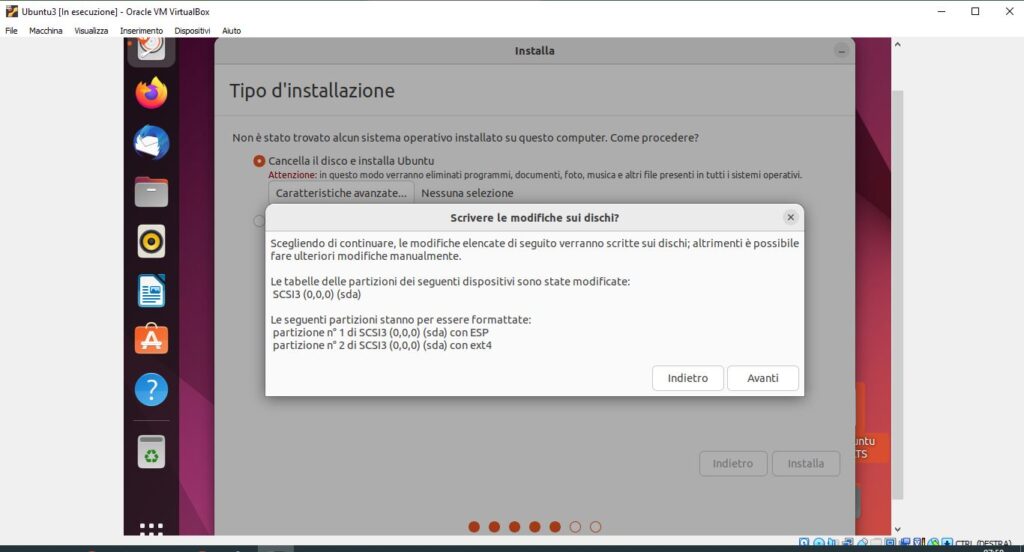
Task: Open the Trash icon in dock
Action: 151,451
